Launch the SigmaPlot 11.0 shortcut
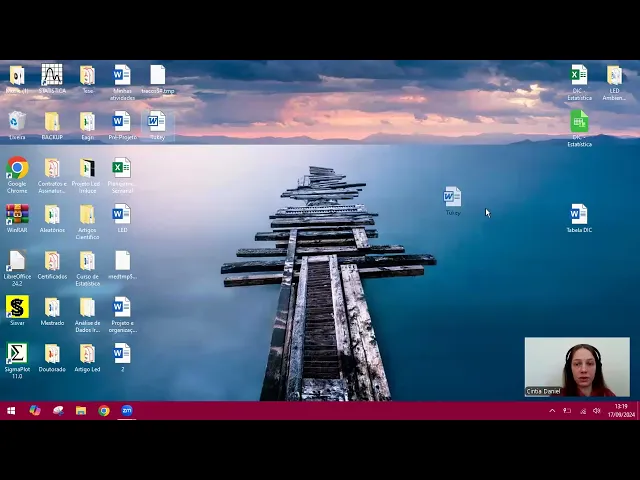The height and width of the screenshot is (480, 640). pyautogui.click(x=17, y=361)
